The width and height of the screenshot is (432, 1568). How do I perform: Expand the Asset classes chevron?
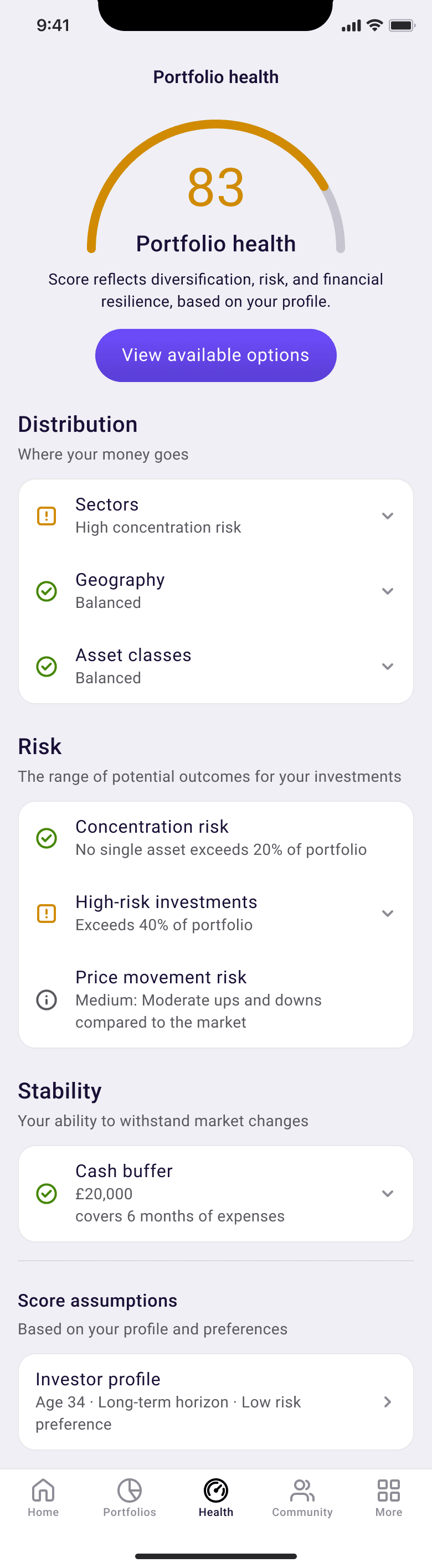(x=388, y=667)
